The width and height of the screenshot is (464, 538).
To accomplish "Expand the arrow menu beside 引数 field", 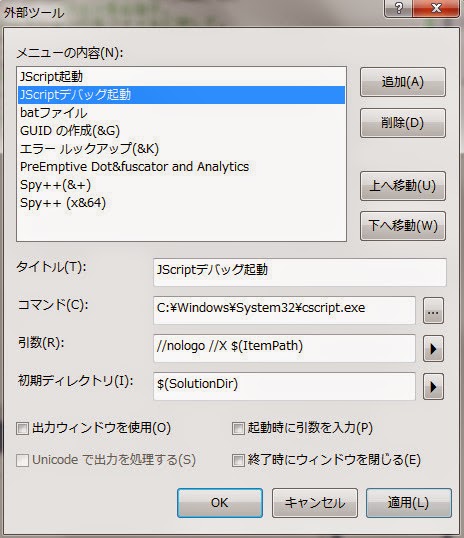I will tap(433, 349).
